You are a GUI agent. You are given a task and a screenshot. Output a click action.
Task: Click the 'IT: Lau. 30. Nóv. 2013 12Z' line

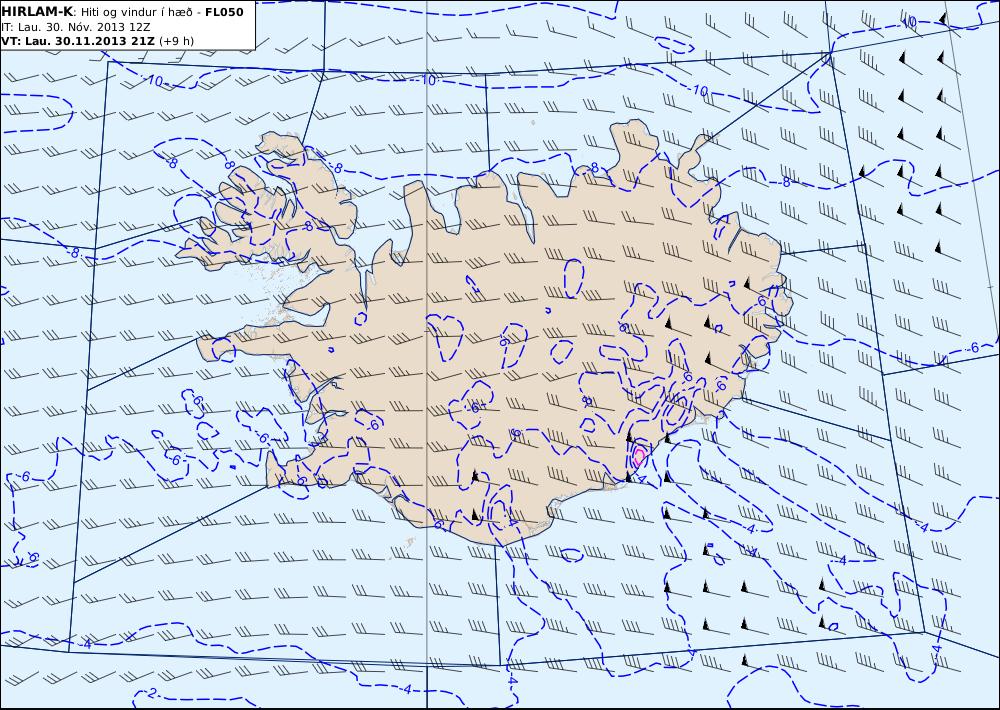(x=77, y=27)
